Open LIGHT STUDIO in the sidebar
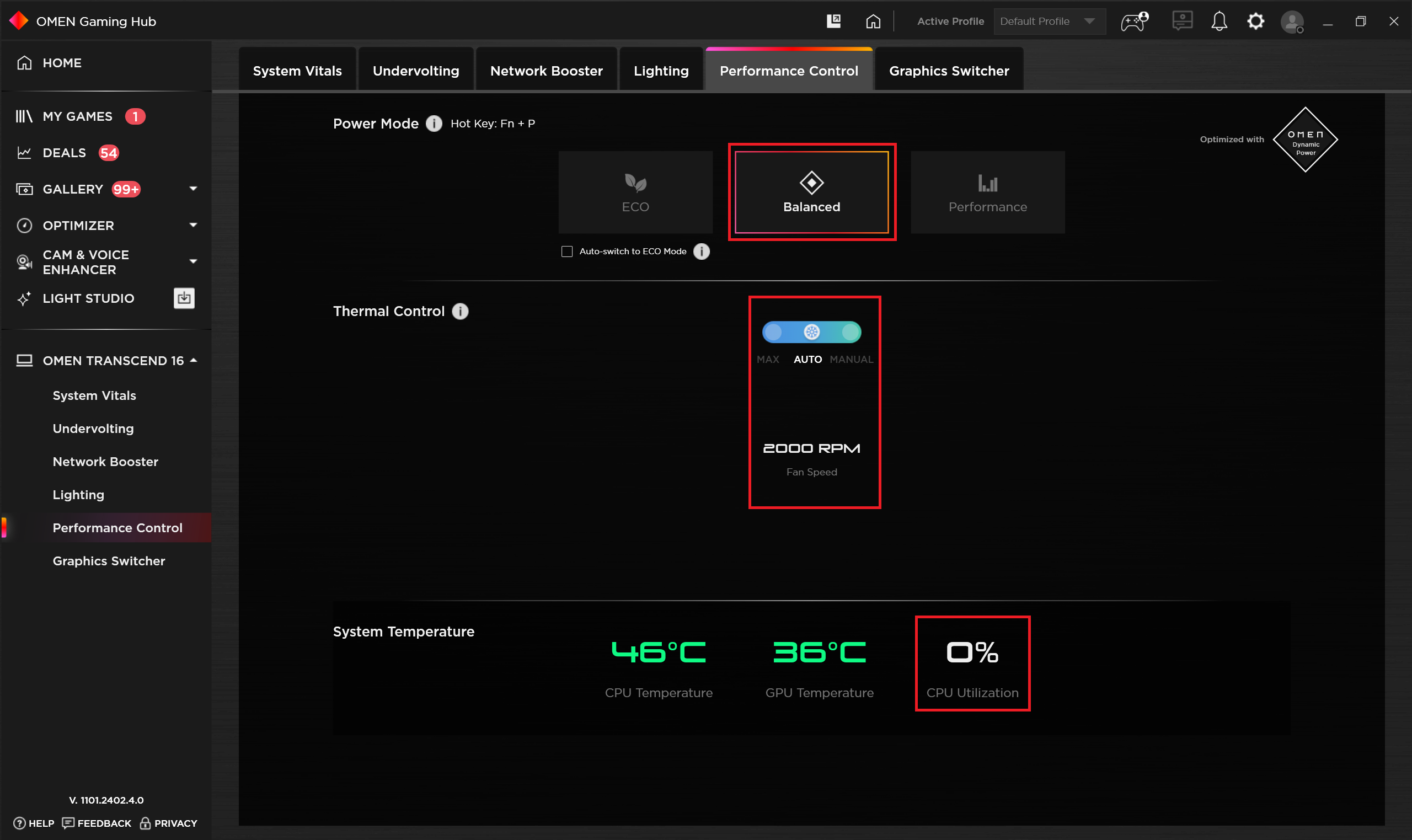Image resolution: width=1412 pixels, height=840 pixels. pyautogui.click(x=88, y=298)
